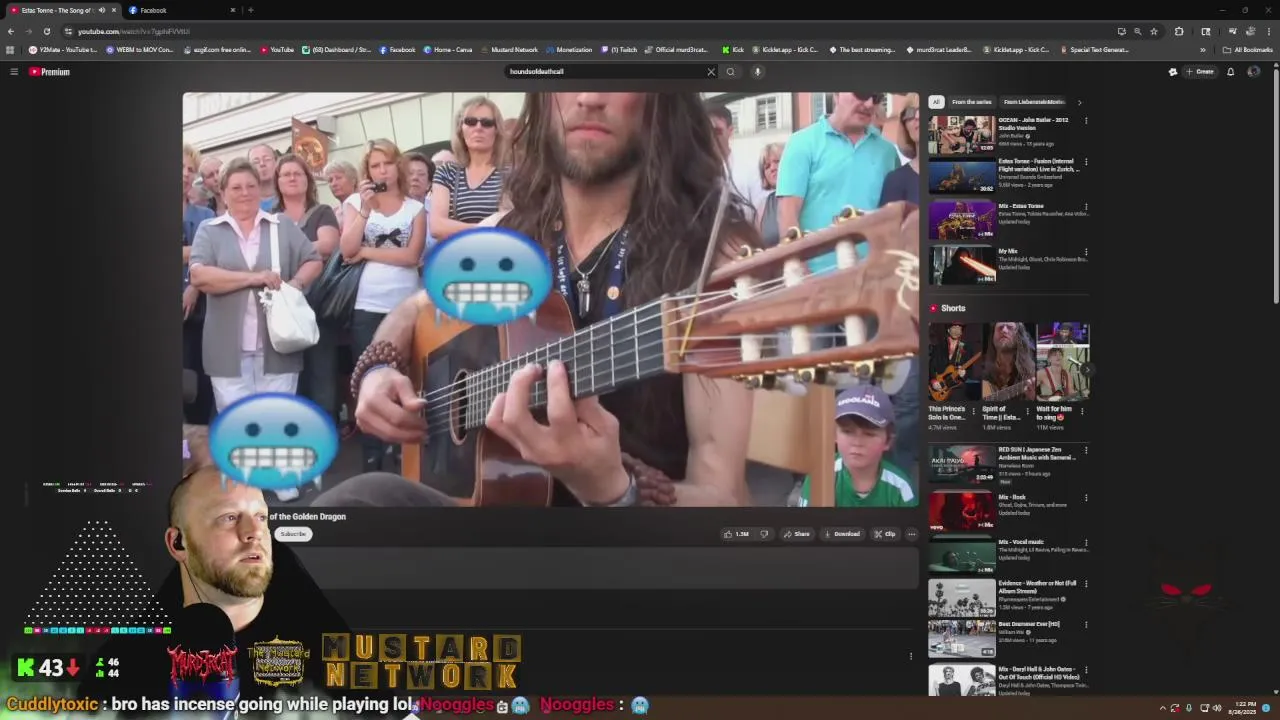1280x720 pixels.
Task: Open This Prince's Solo short
Action: pos(955,361)
